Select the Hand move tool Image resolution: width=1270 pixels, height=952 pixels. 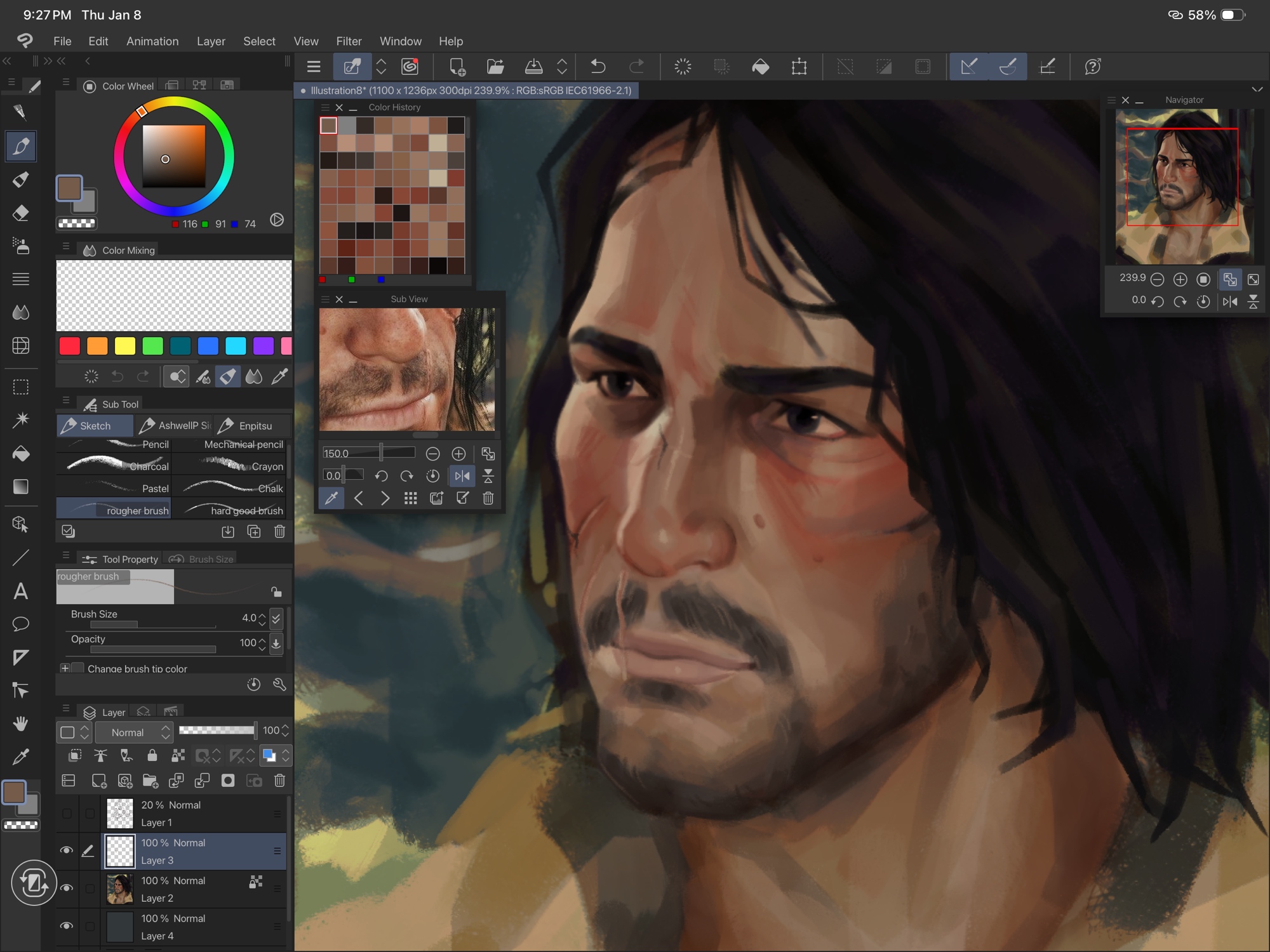coord(21,724)
